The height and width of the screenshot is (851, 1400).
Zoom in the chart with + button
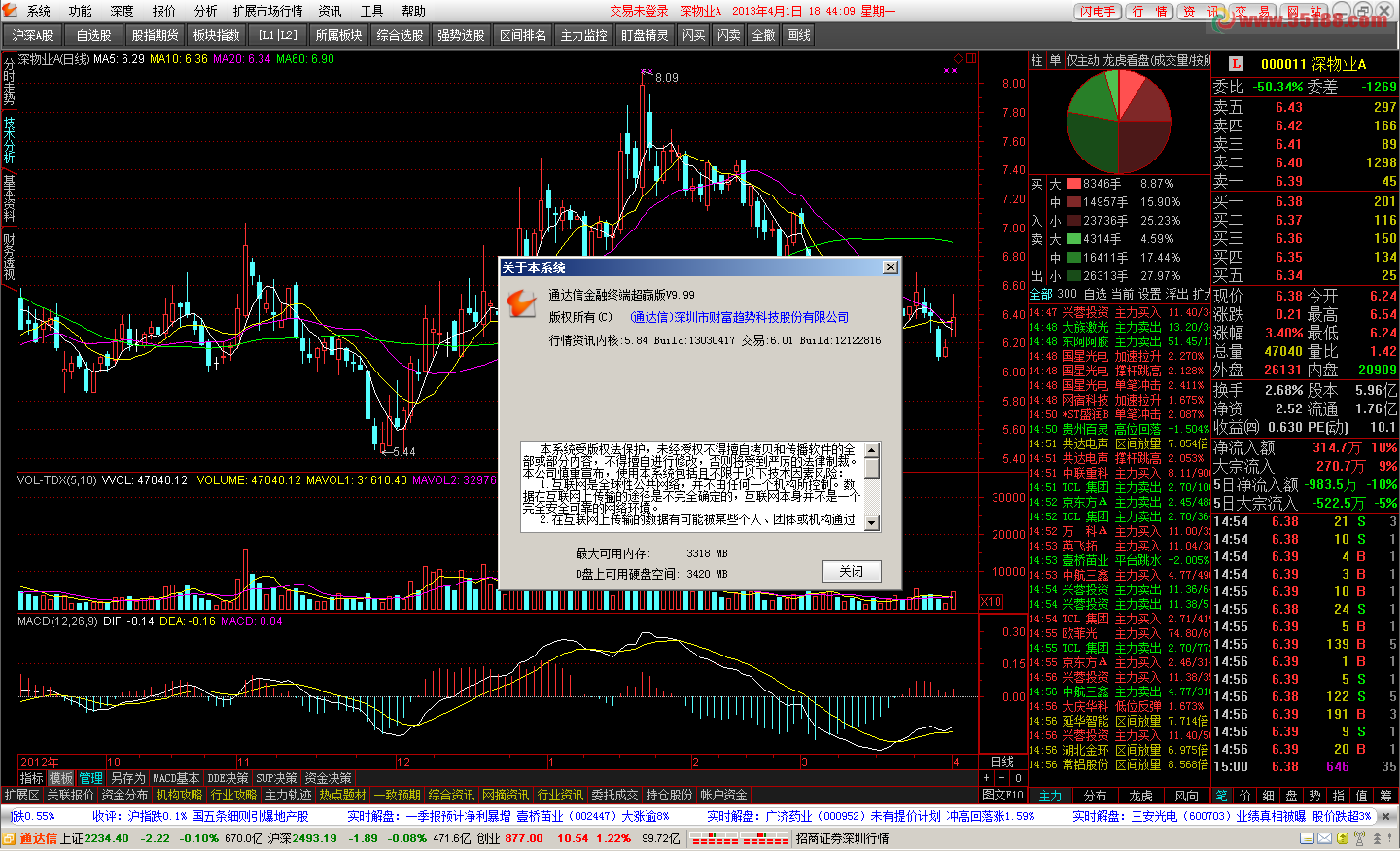click(986, 778)
